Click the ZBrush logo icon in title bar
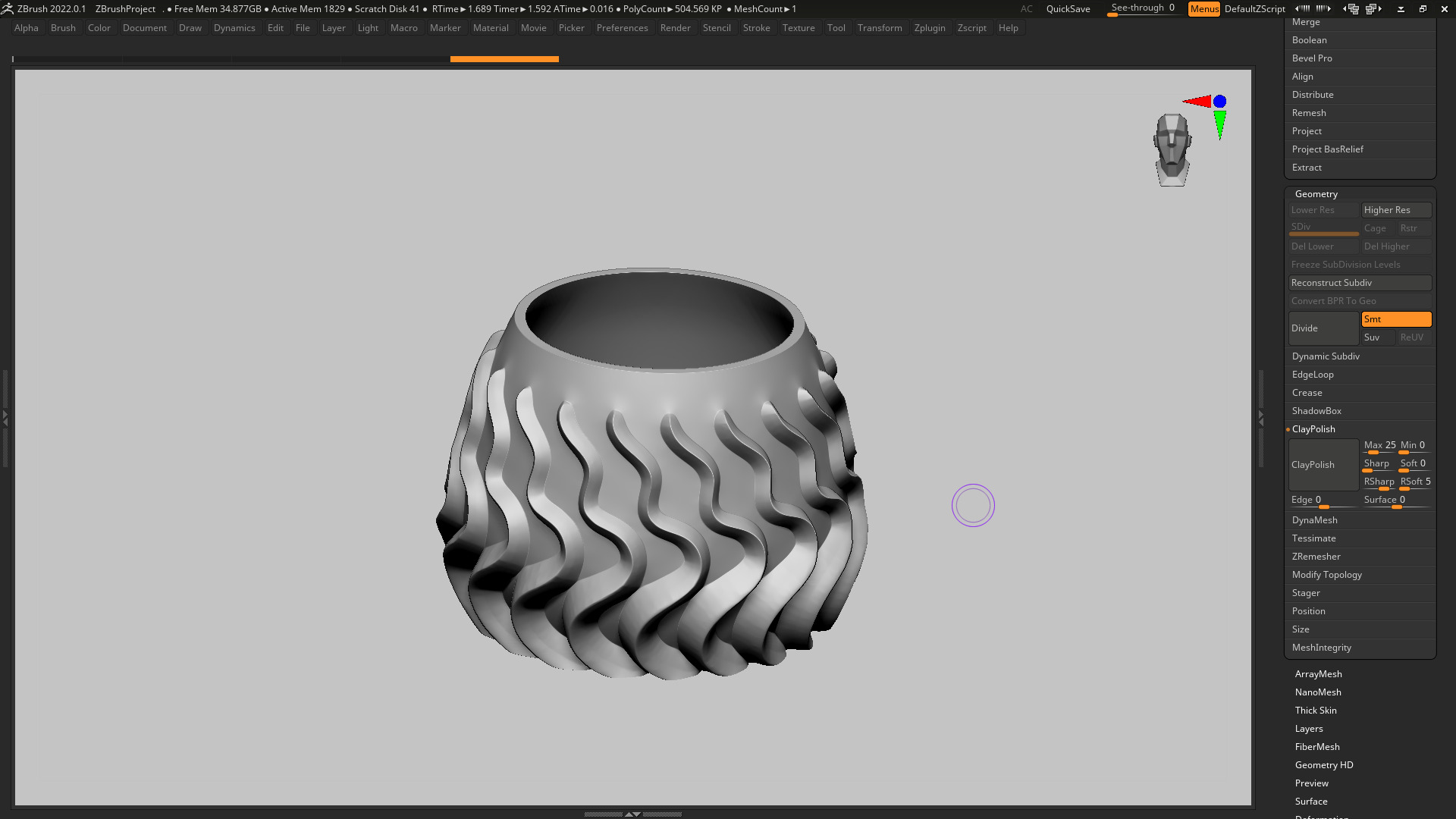1456x819 pixels. [8, 8]
